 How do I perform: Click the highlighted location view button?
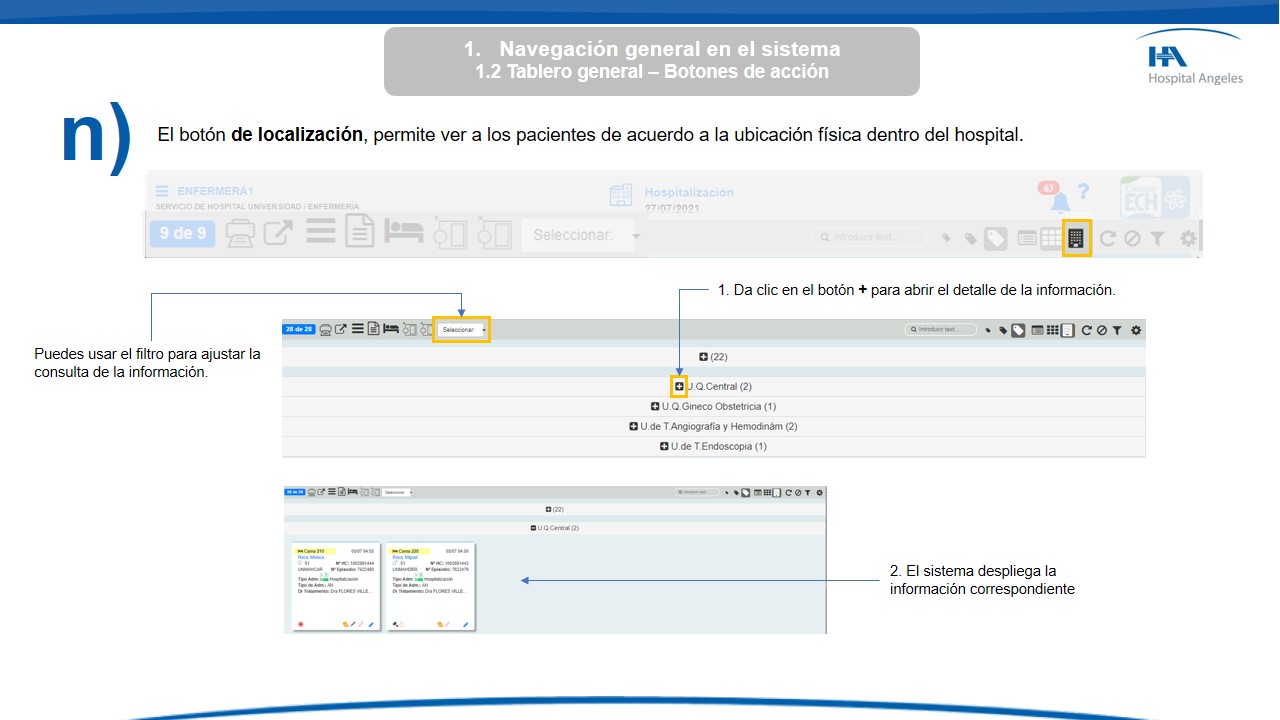coord(1076,238)
